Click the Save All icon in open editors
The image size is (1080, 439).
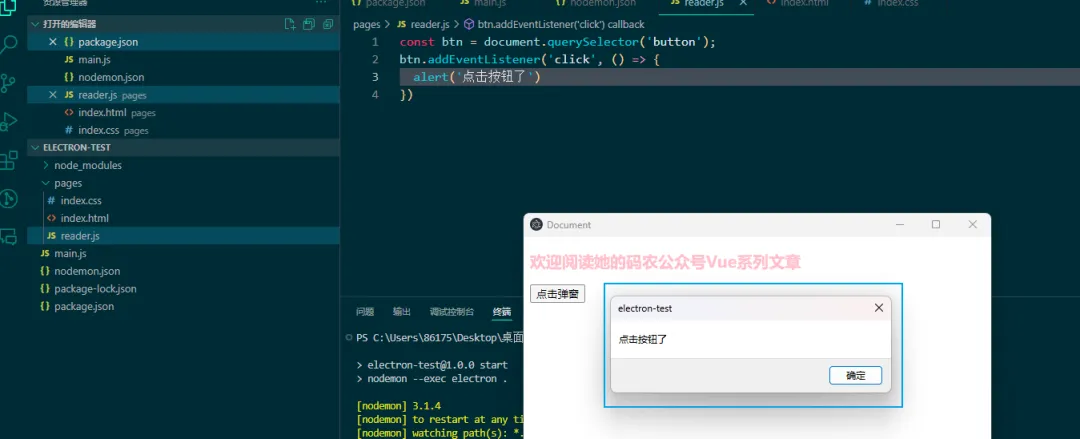pos(309,24)
